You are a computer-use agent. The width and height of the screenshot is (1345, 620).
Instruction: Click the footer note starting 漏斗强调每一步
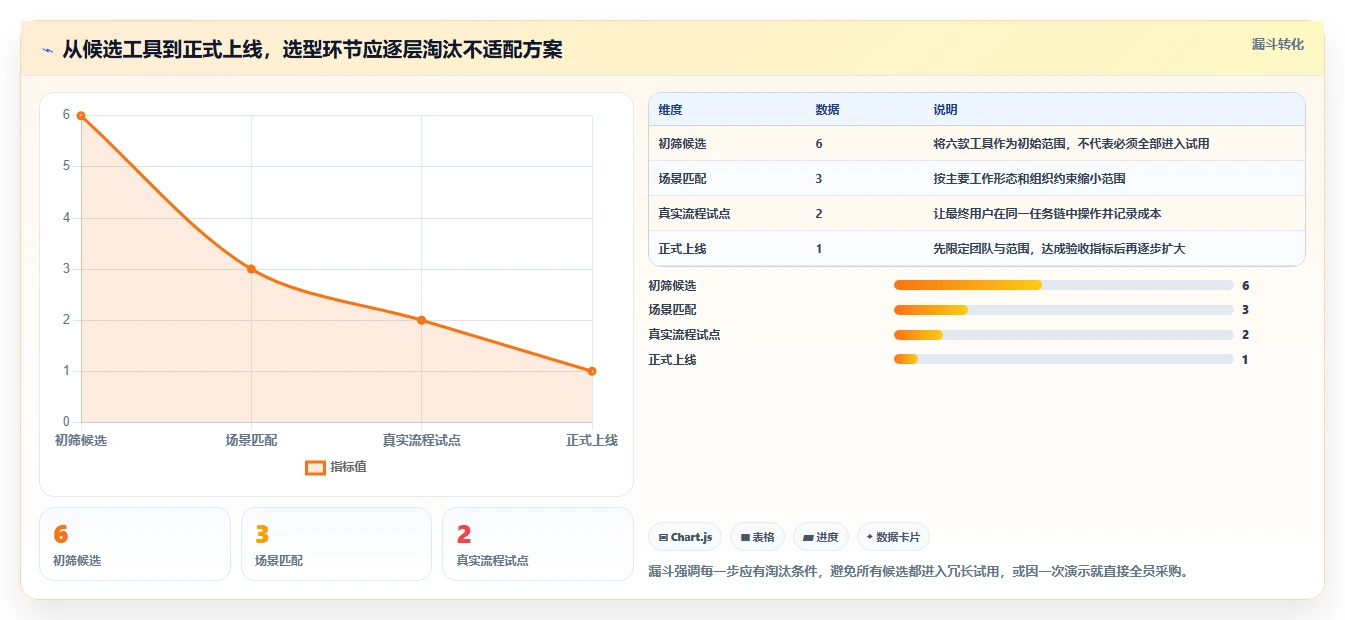point(918,572)
